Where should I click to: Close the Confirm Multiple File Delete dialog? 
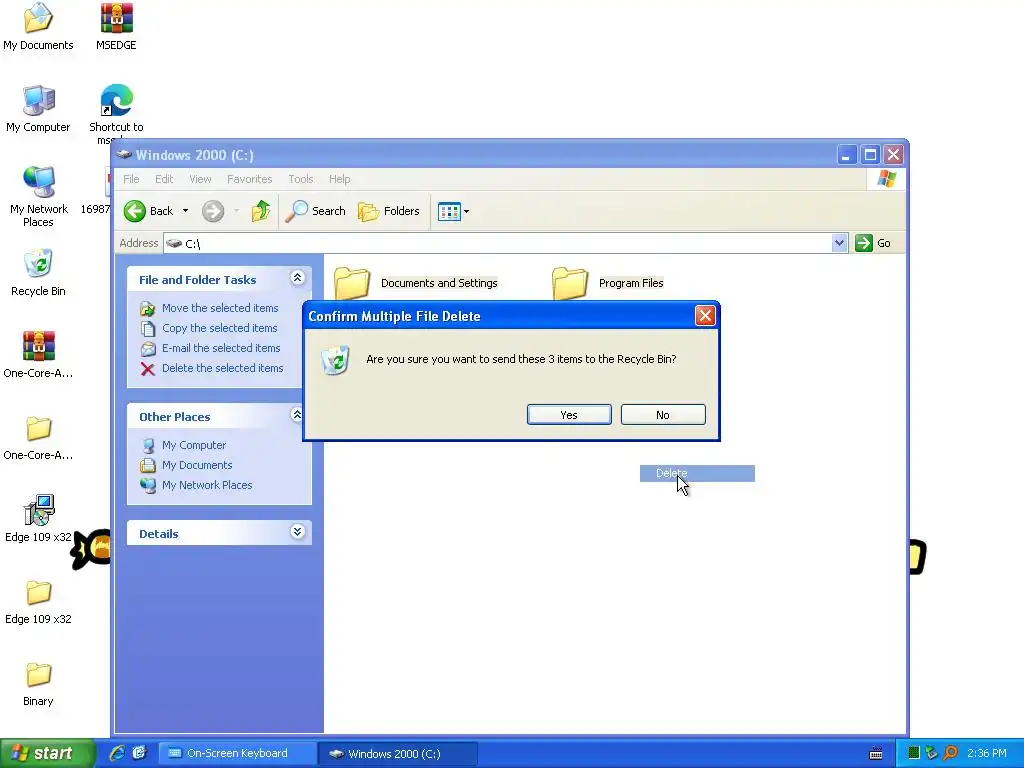pyautogui.click(x=705, y=316)
